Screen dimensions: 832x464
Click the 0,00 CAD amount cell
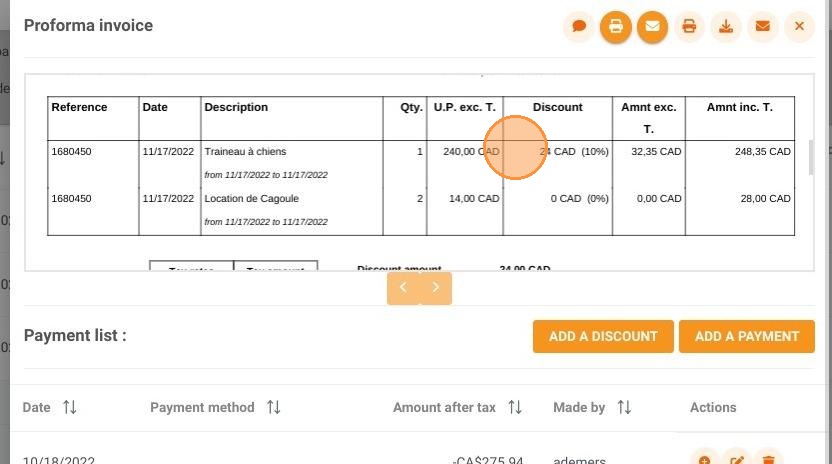point(659,199)
